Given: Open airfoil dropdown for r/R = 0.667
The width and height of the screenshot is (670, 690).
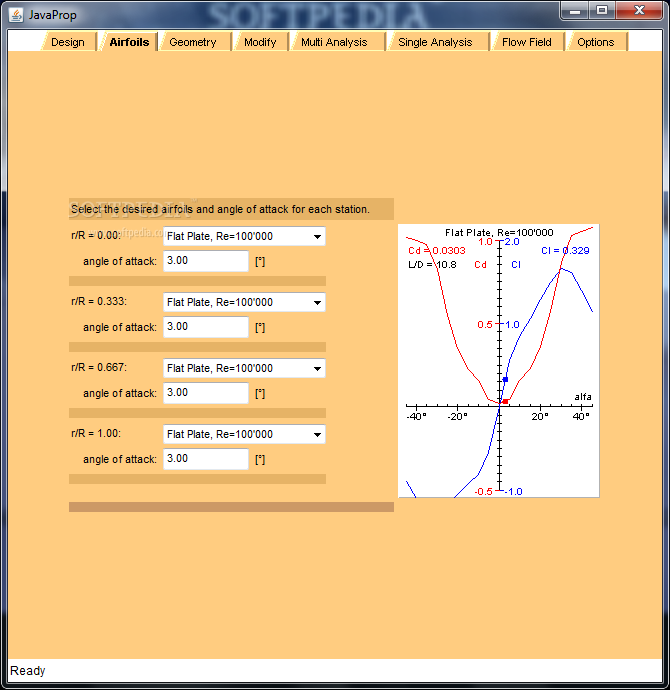Looking at the screenshot, I should click(x=244, y=368).
